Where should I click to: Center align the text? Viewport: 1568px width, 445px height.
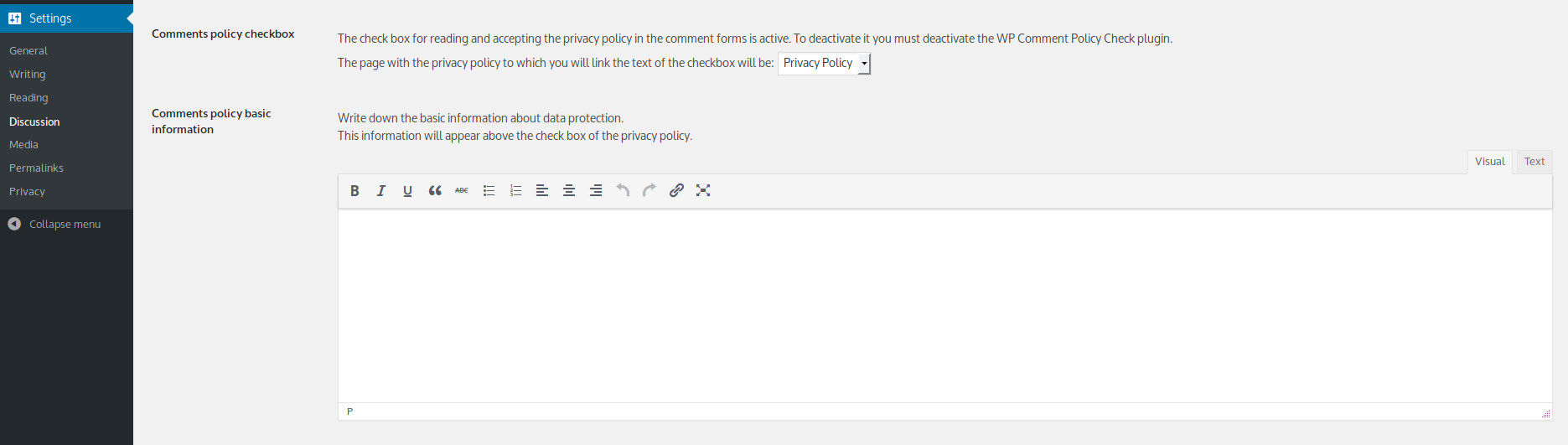pos(569,191)
